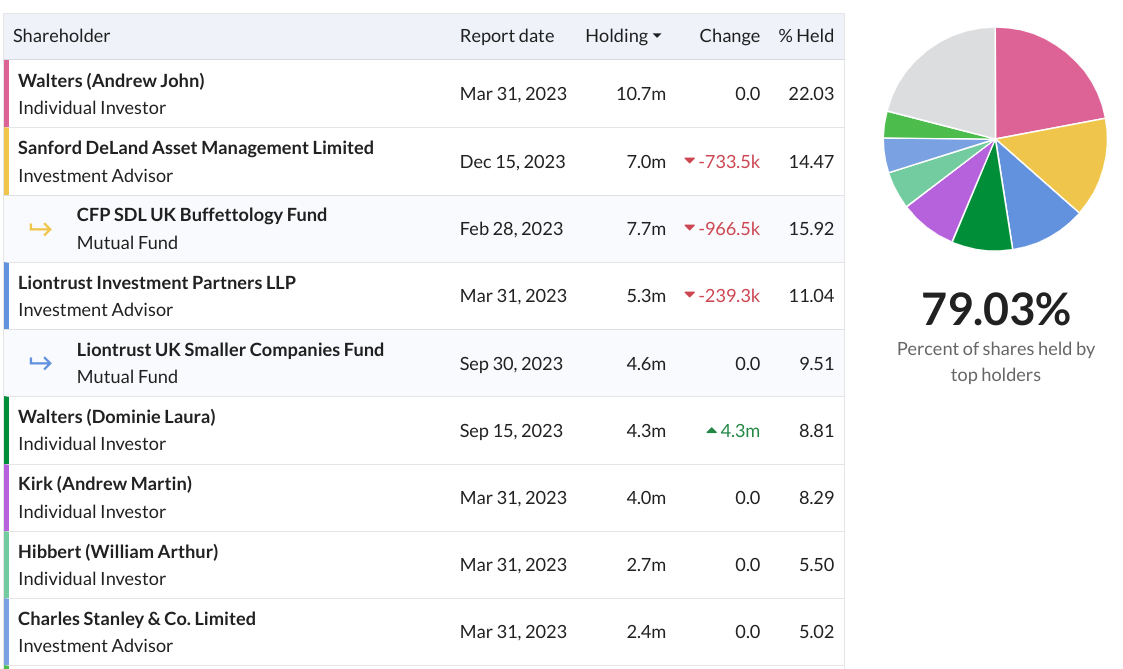The width and height of the screenshot is (1123, 669).
Task: Click the blue sub-fund arrow for Liontrust UK Fund
Action: coord(40,363)
